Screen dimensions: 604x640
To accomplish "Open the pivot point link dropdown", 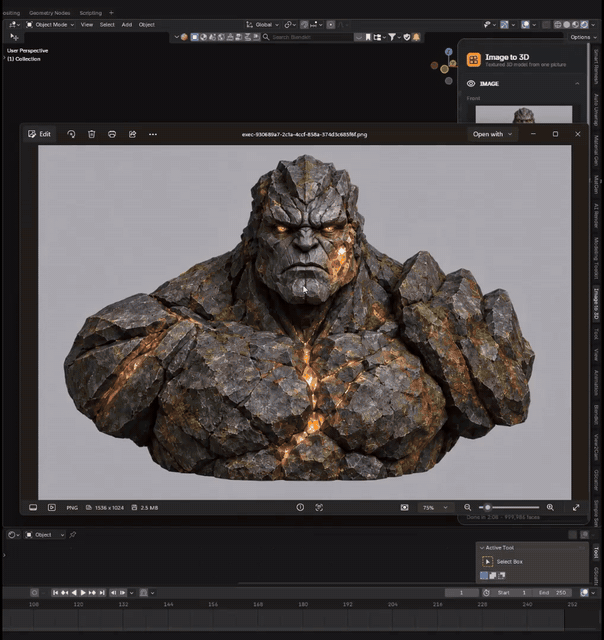I will (x=290, y=24).
